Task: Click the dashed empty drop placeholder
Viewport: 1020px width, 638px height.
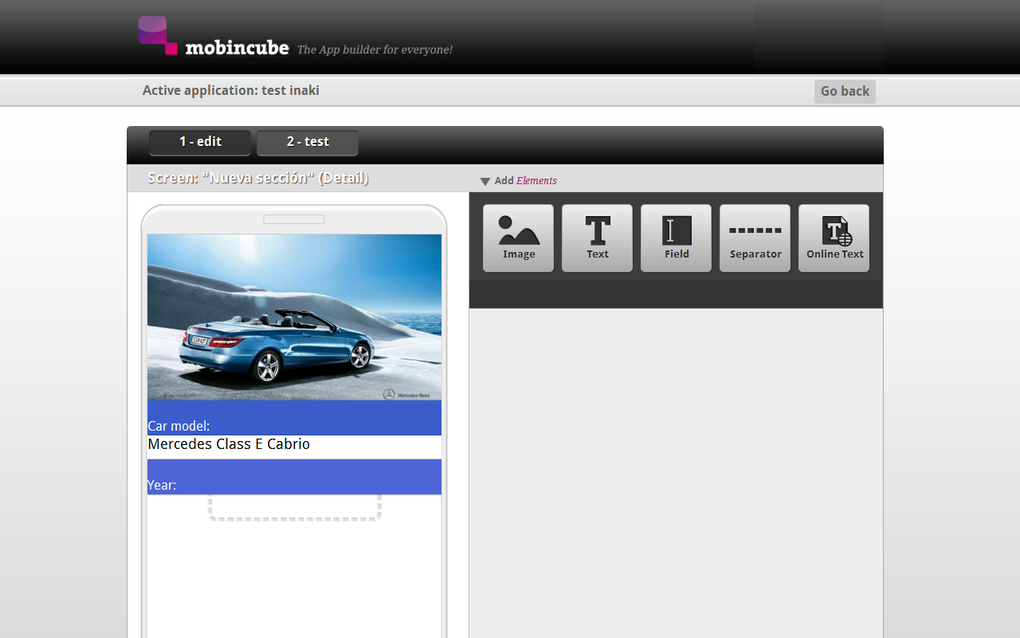Action: [295, 507]
